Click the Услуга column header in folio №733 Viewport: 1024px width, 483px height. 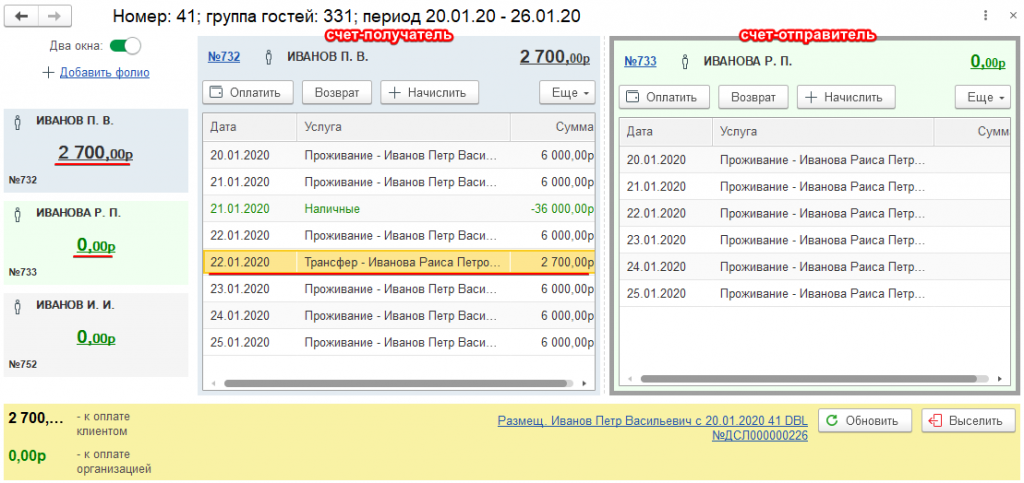(x=824, y=132)
